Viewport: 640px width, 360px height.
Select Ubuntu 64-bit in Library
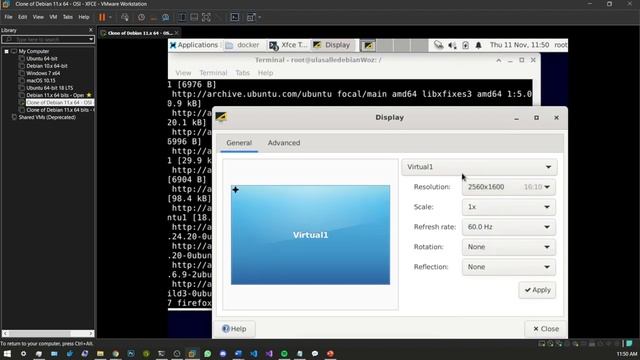click(x=42, y=59)
